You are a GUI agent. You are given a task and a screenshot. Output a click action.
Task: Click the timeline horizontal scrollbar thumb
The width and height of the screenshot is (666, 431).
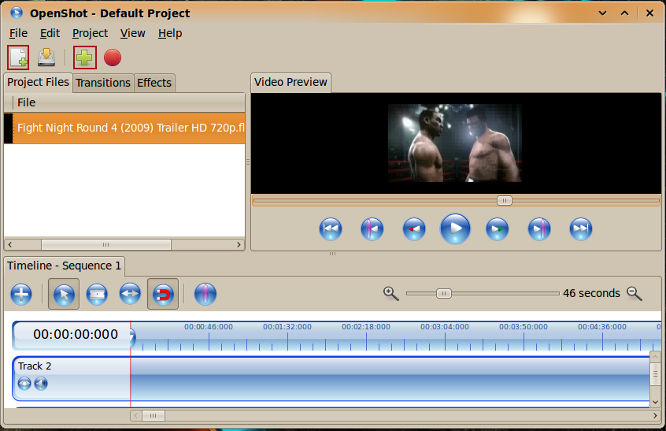click(x=153, y=416)
